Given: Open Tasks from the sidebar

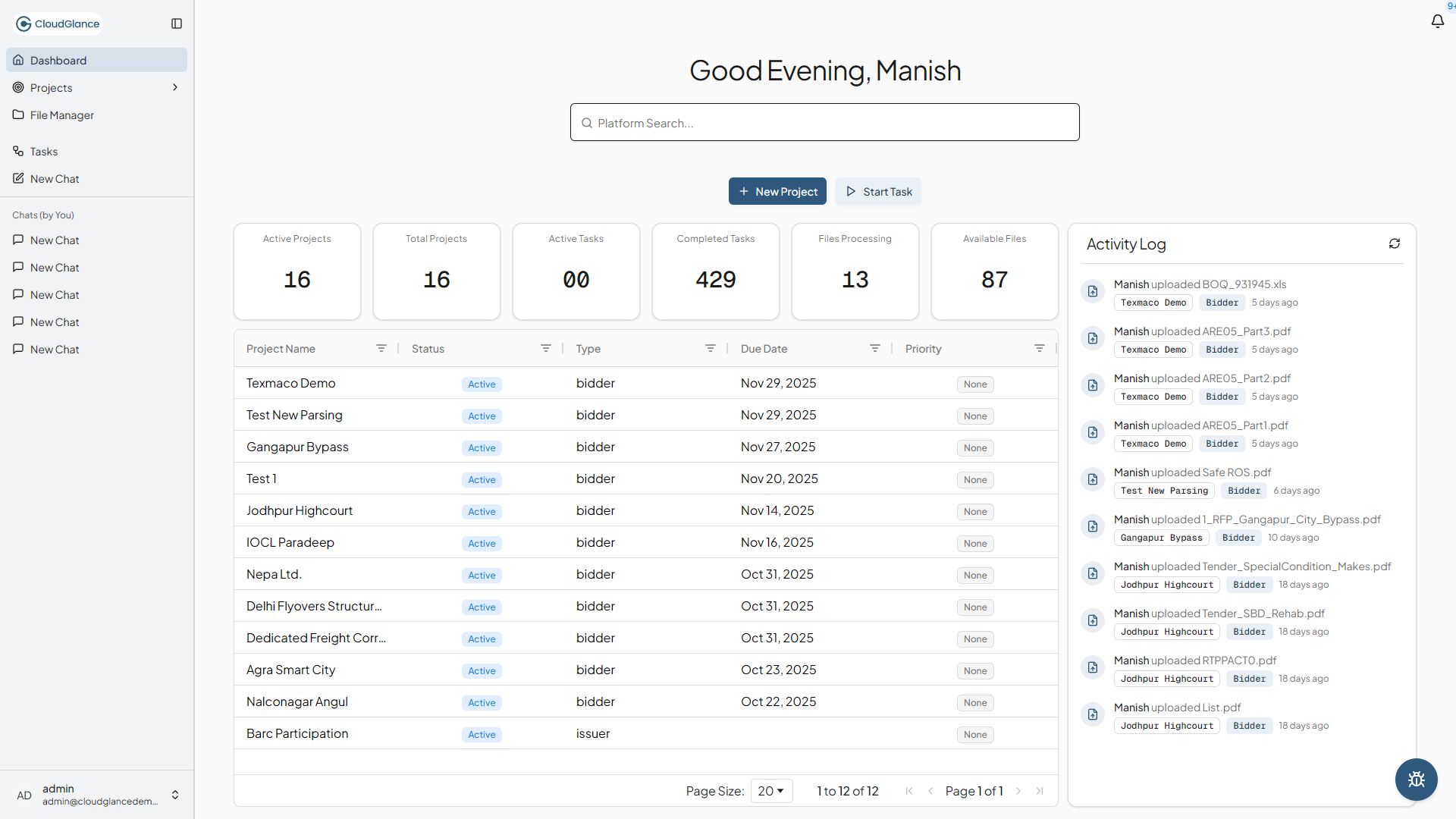Looking at the screenshot, I should click(44, 151).
